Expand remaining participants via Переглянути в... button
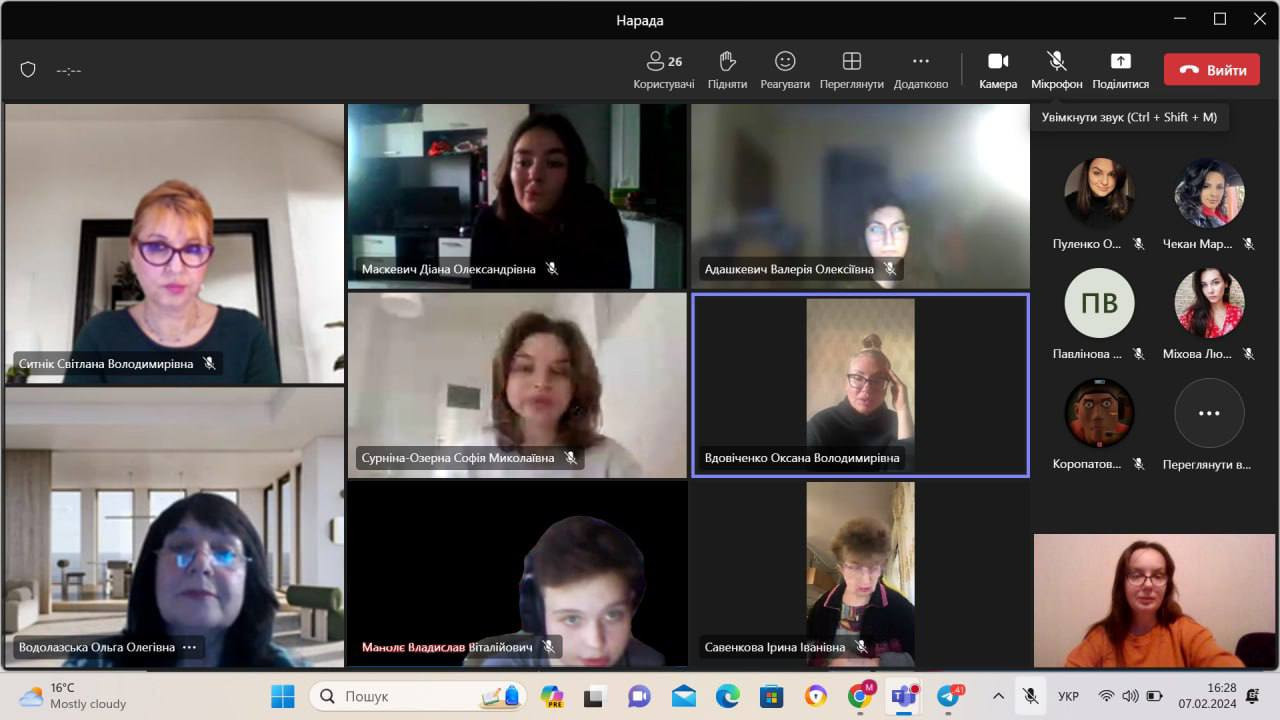This screenshot has height=720, width=1280. [1209, 413]
